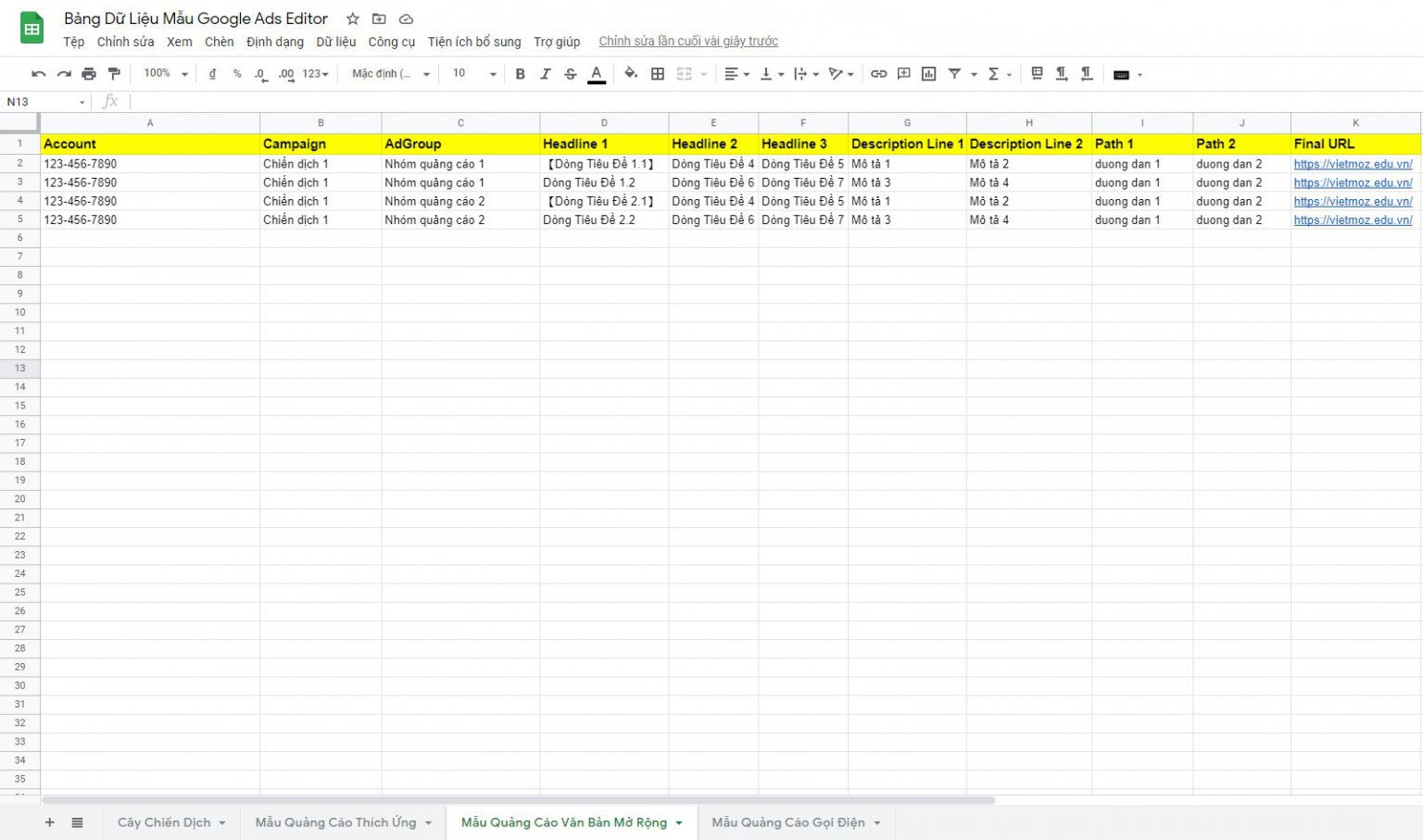
Task: Click the borders icon
Action: click(x=658, y=74)
